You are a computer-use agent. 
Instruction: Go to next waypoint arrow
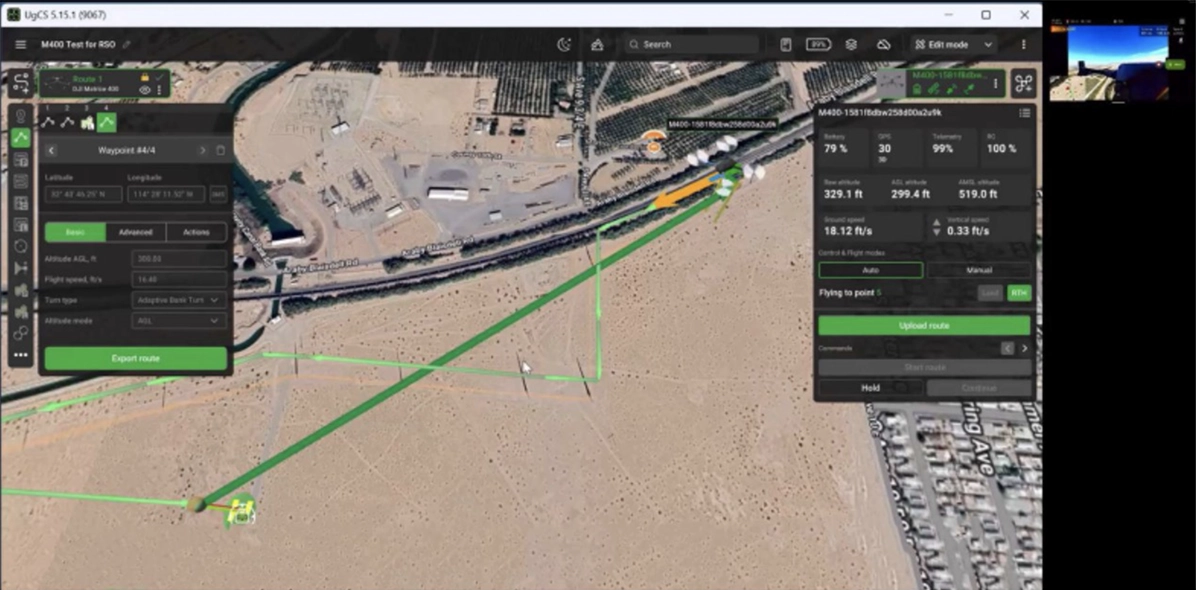(202, 150)
